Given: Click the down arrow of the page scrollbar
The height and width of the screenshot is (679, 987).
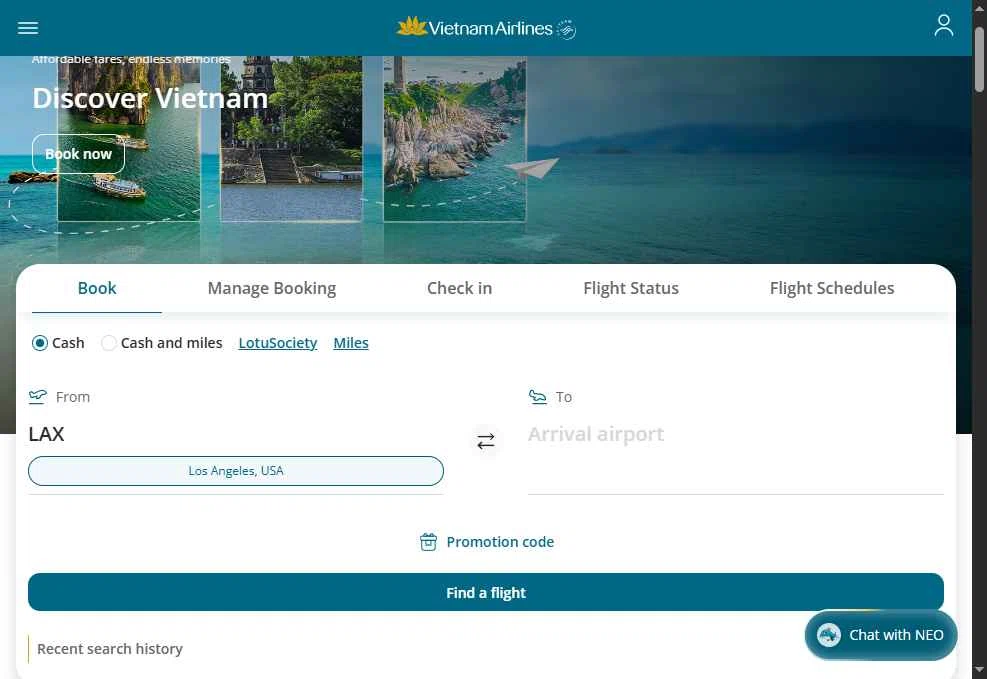Looking at the screenshot, I should pos(979,670).
